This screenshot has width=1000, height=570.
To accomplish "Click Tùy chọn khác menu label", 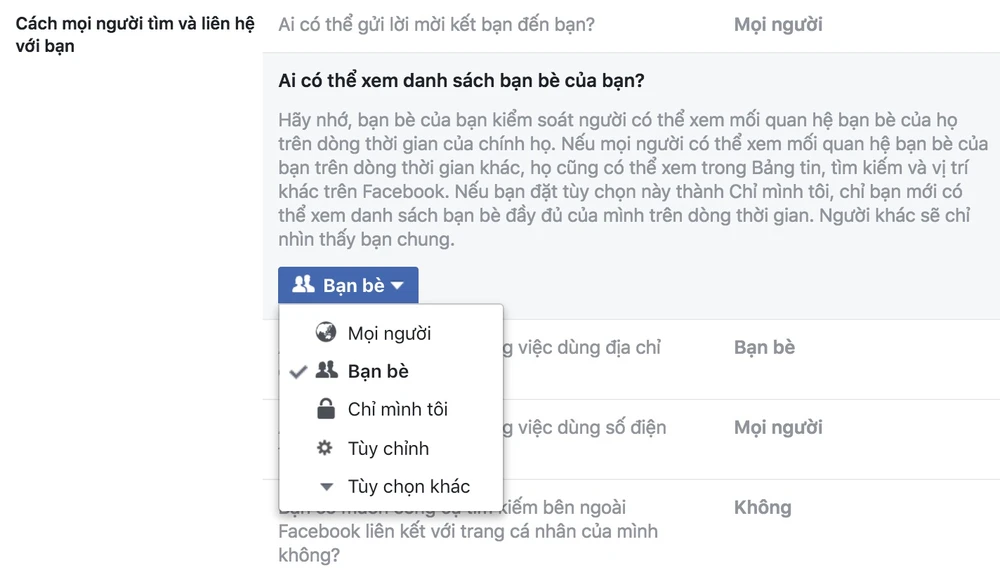I will click(x=408, y=487).
